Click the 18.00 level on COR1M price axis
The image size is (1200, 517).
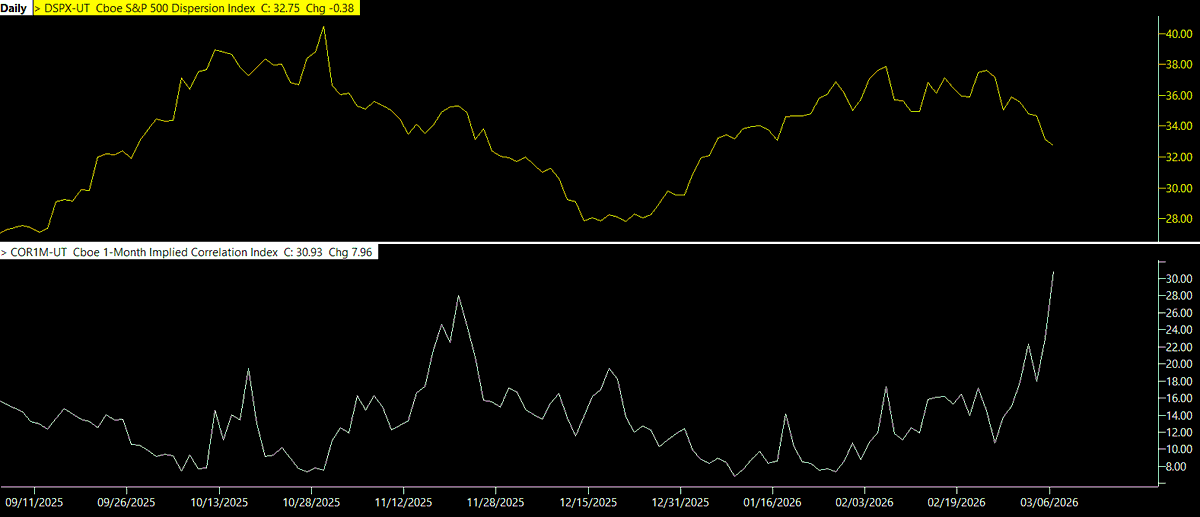[x=1177, y=381]
